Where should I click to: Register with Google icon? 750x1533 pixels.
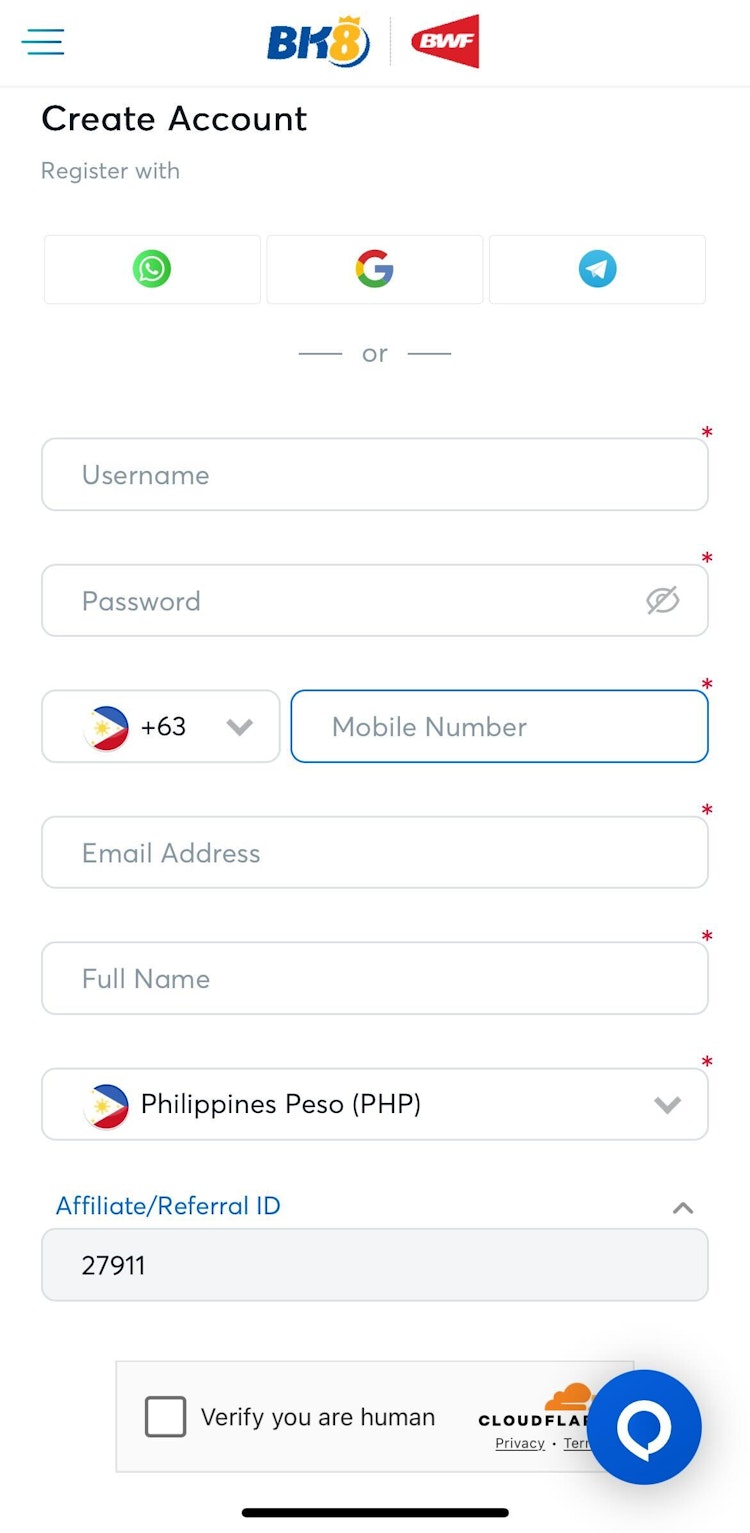(x=374, y=269)
